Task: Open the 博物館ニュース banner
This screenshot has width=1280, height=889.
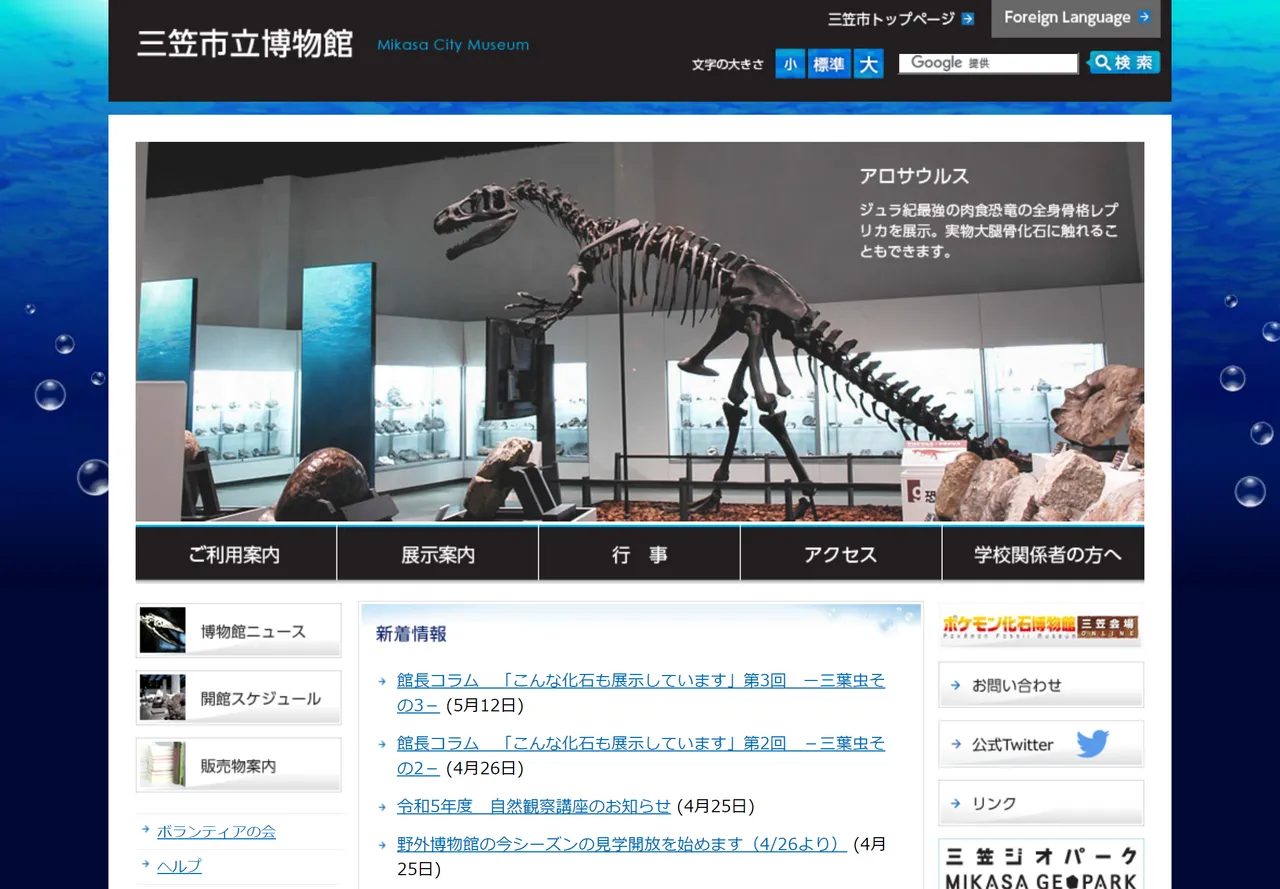Action: [x=239, y=630]
